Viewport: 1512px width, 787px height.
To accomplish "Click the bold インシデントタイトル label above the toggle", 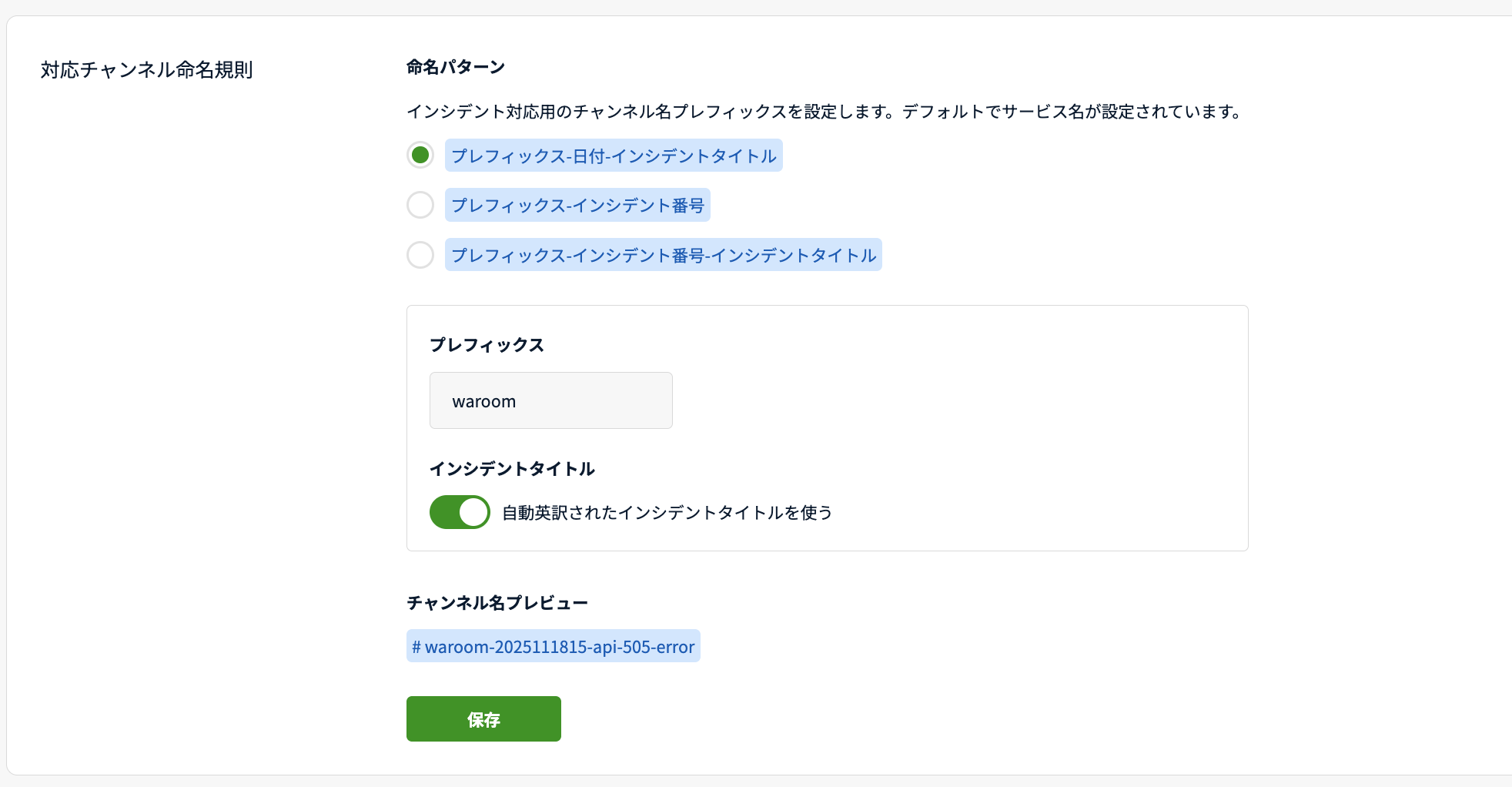I will [x=512, y=469].
